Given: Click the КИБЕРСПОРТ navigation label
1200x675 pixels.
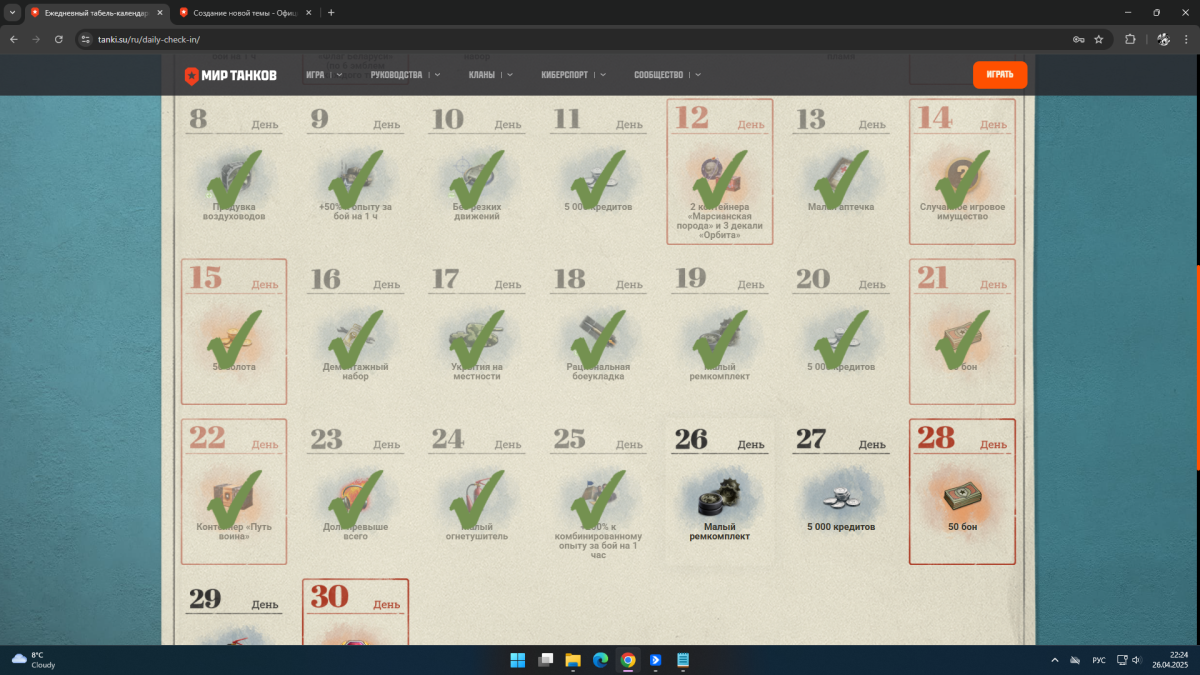Looking at the screenshot, I should point(564,75).
